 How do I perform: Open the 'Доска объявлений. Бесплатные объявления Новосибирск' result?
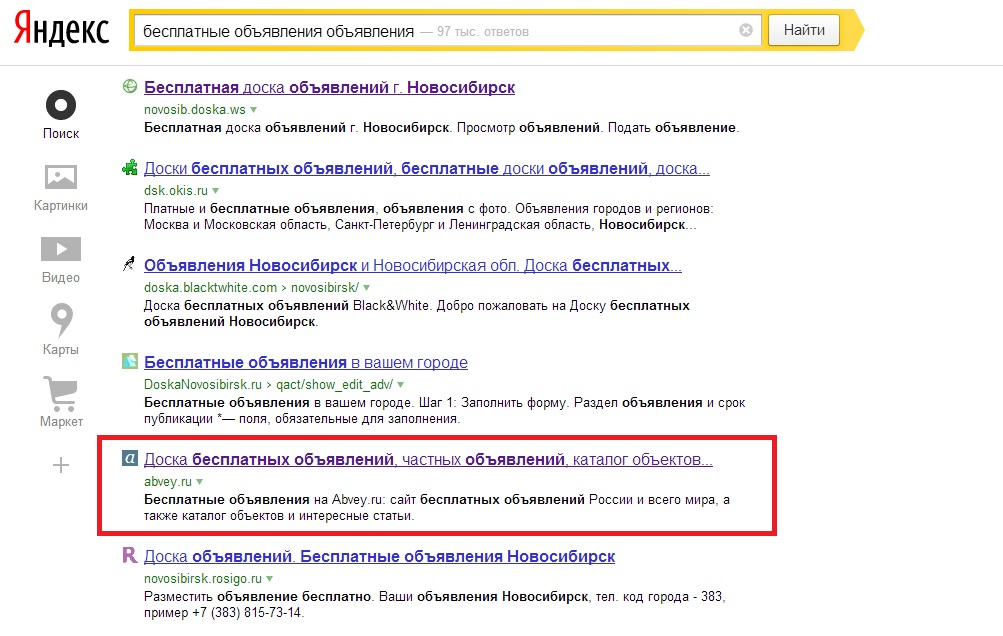click(x=379, y=556)
